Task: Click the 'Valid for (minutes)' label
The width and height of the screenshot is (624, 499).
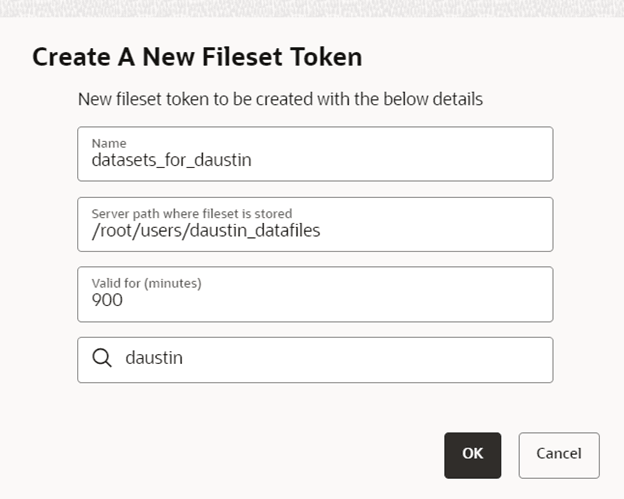Action: [x=146, y=283]
